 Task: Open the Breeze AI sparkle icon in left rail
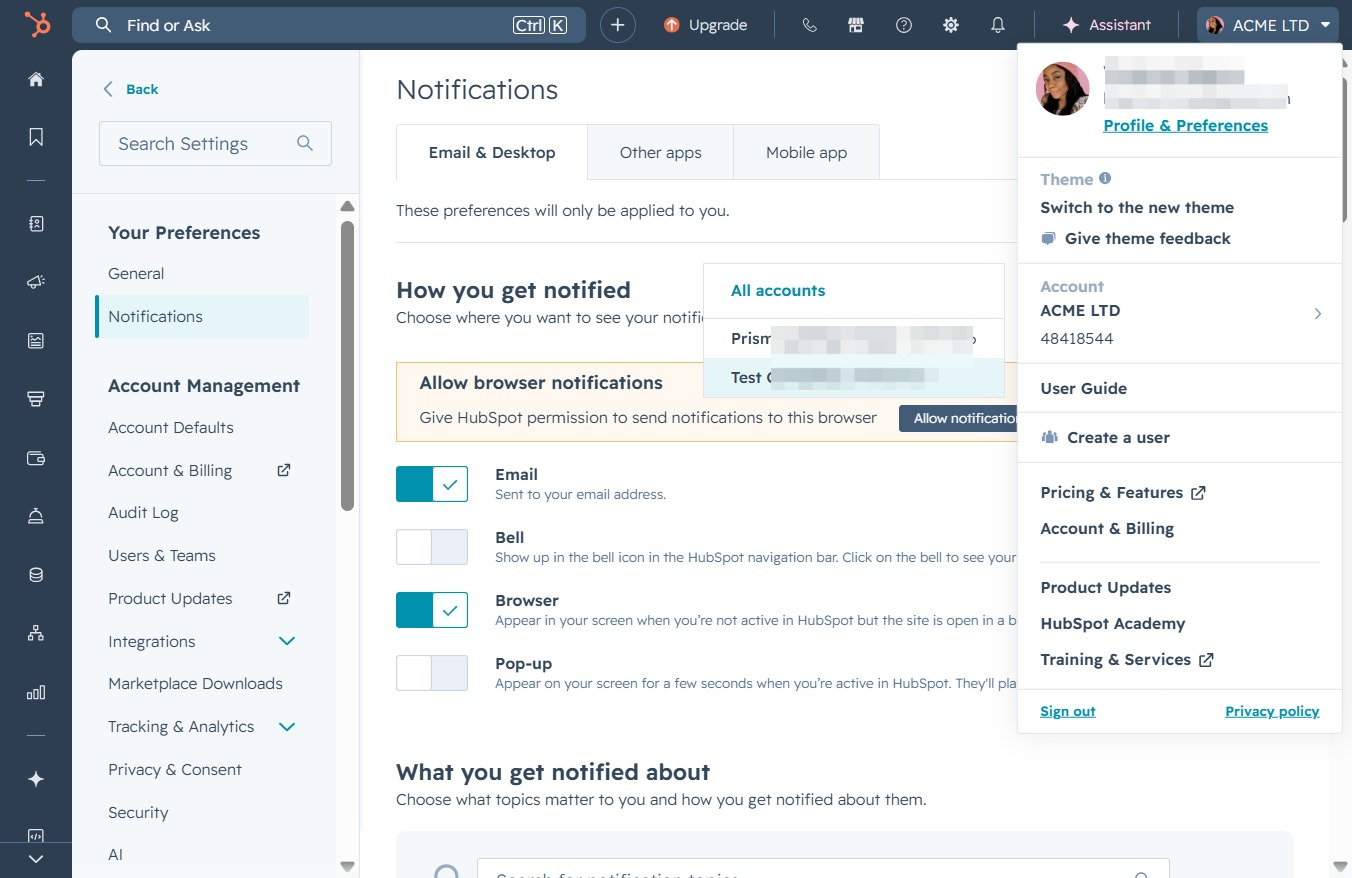(x=36, y=779)
